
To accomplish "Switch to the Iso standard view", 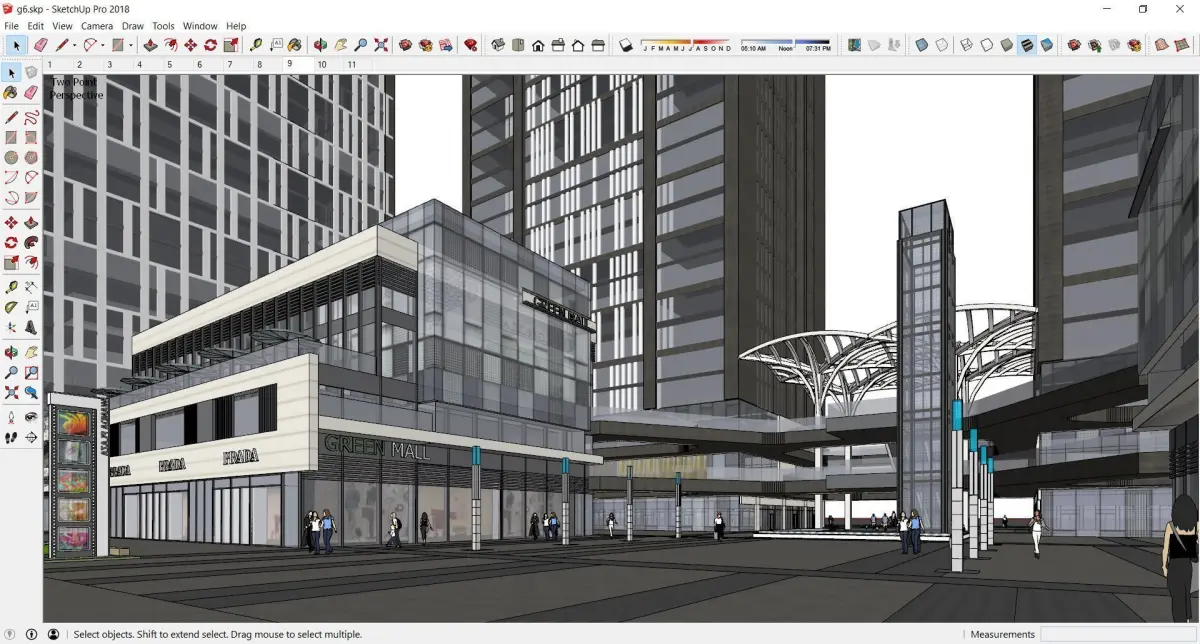I will 497,45.
